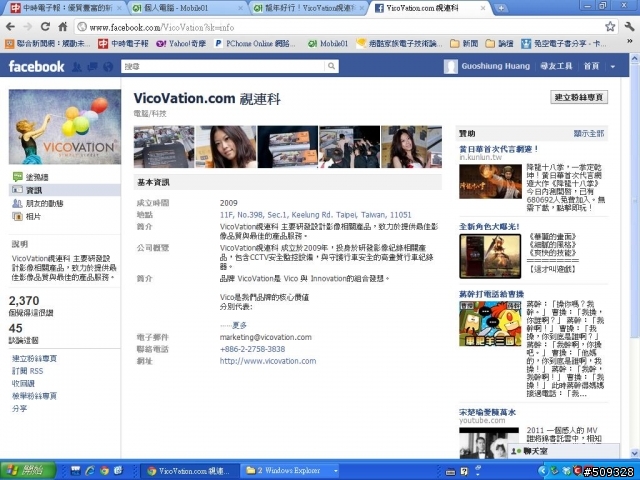
Task: Open Yahoo!奇摩 bookmark
Action: 180,43
